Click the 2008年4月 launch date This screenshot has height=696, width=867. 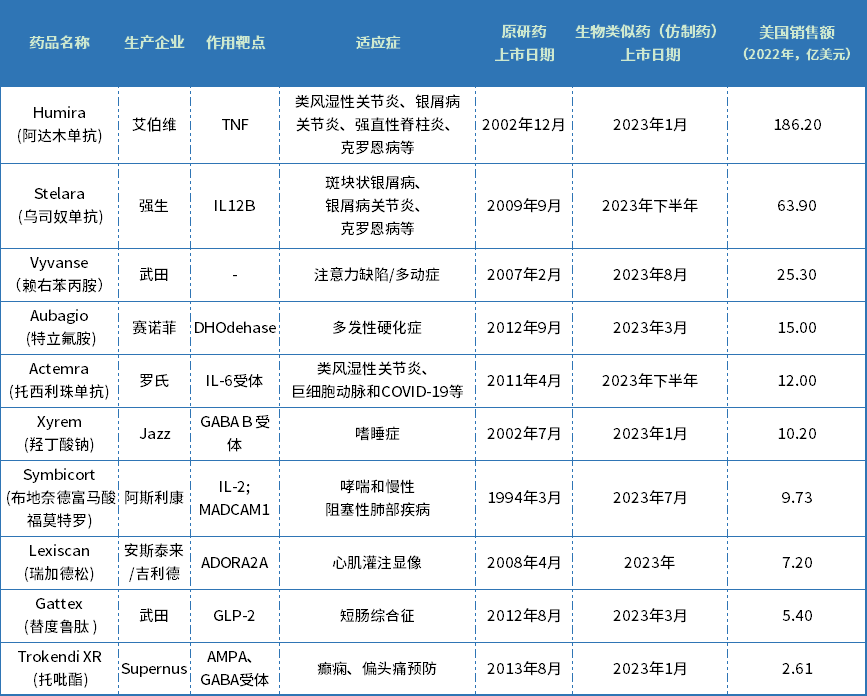tap(524, 562)
